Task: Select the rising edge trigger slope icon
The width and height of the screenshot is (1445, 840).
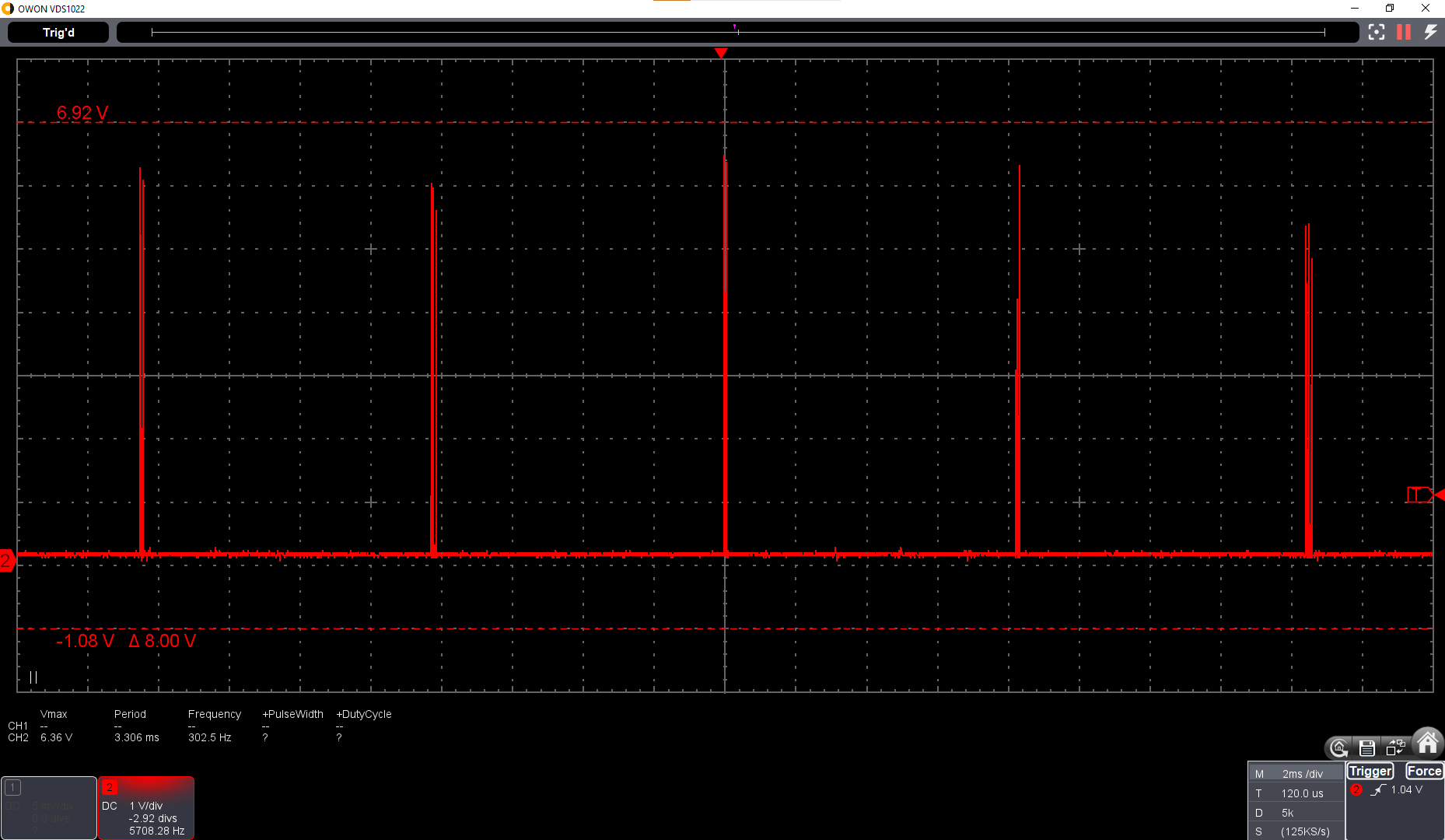Action: pos(1378,789)
